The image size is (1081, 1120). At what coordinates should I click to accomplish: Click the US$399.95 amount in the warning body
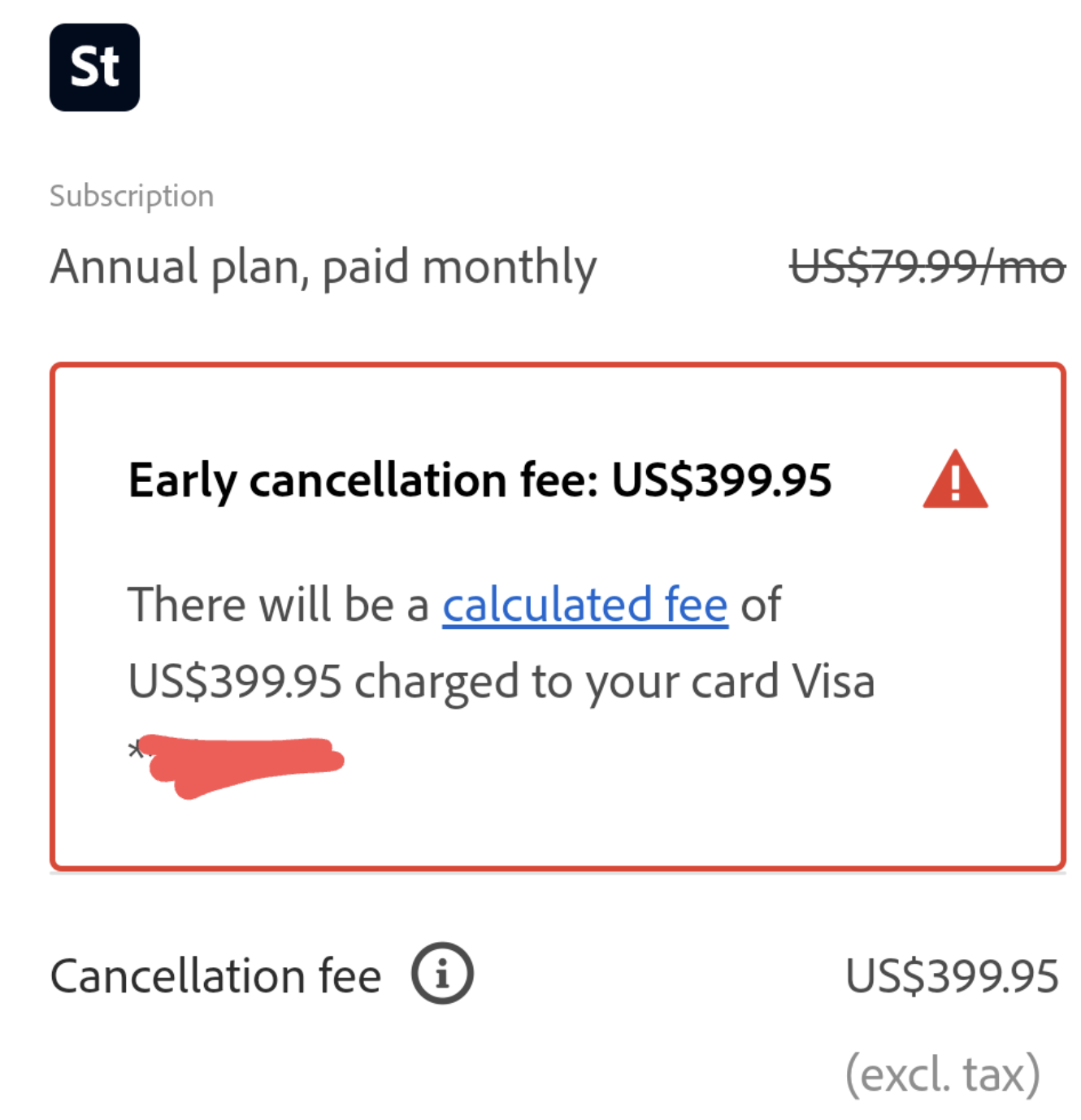tap(234, 681)
